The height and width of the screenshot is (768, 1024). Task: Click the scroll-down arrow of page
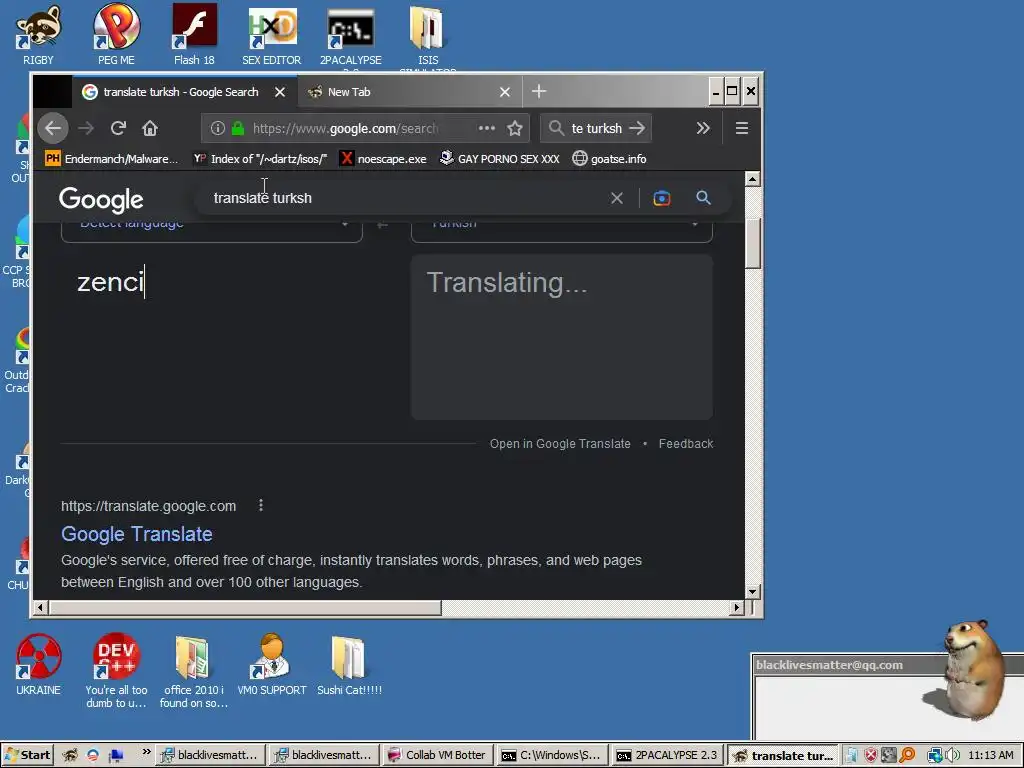[752, 592]
